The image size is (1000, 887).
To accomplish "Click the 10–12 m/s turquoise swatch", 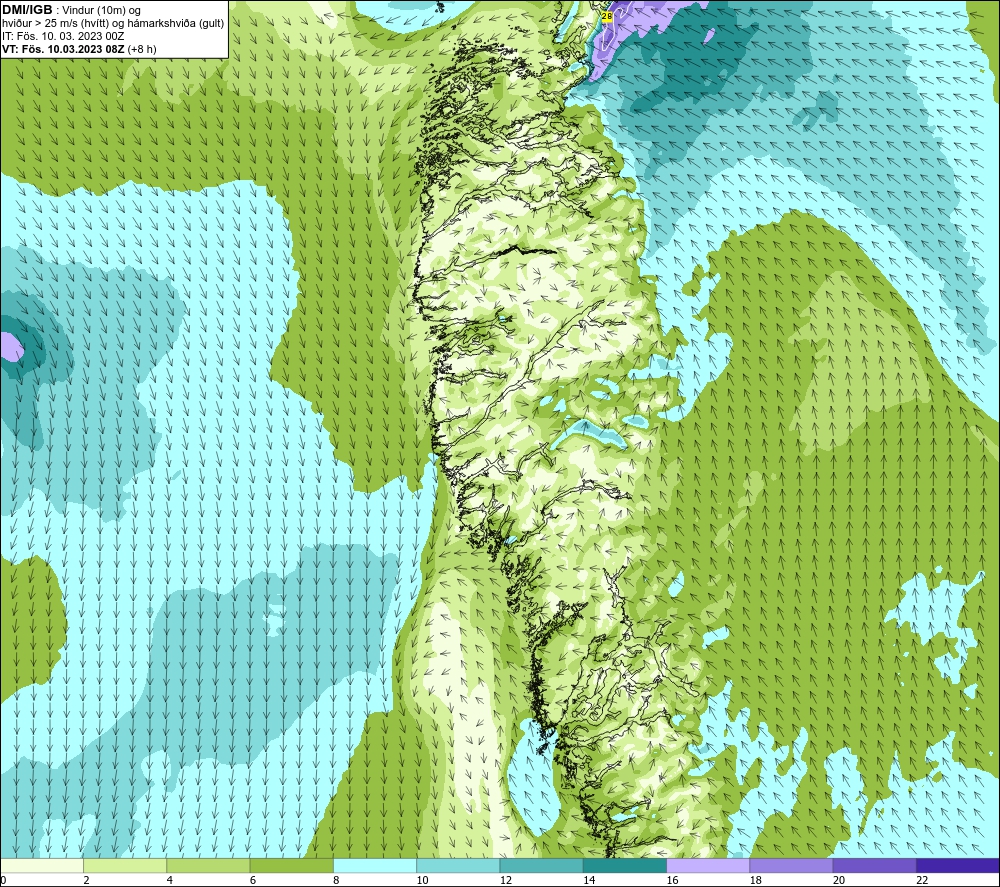I will (x=458, y=865).
